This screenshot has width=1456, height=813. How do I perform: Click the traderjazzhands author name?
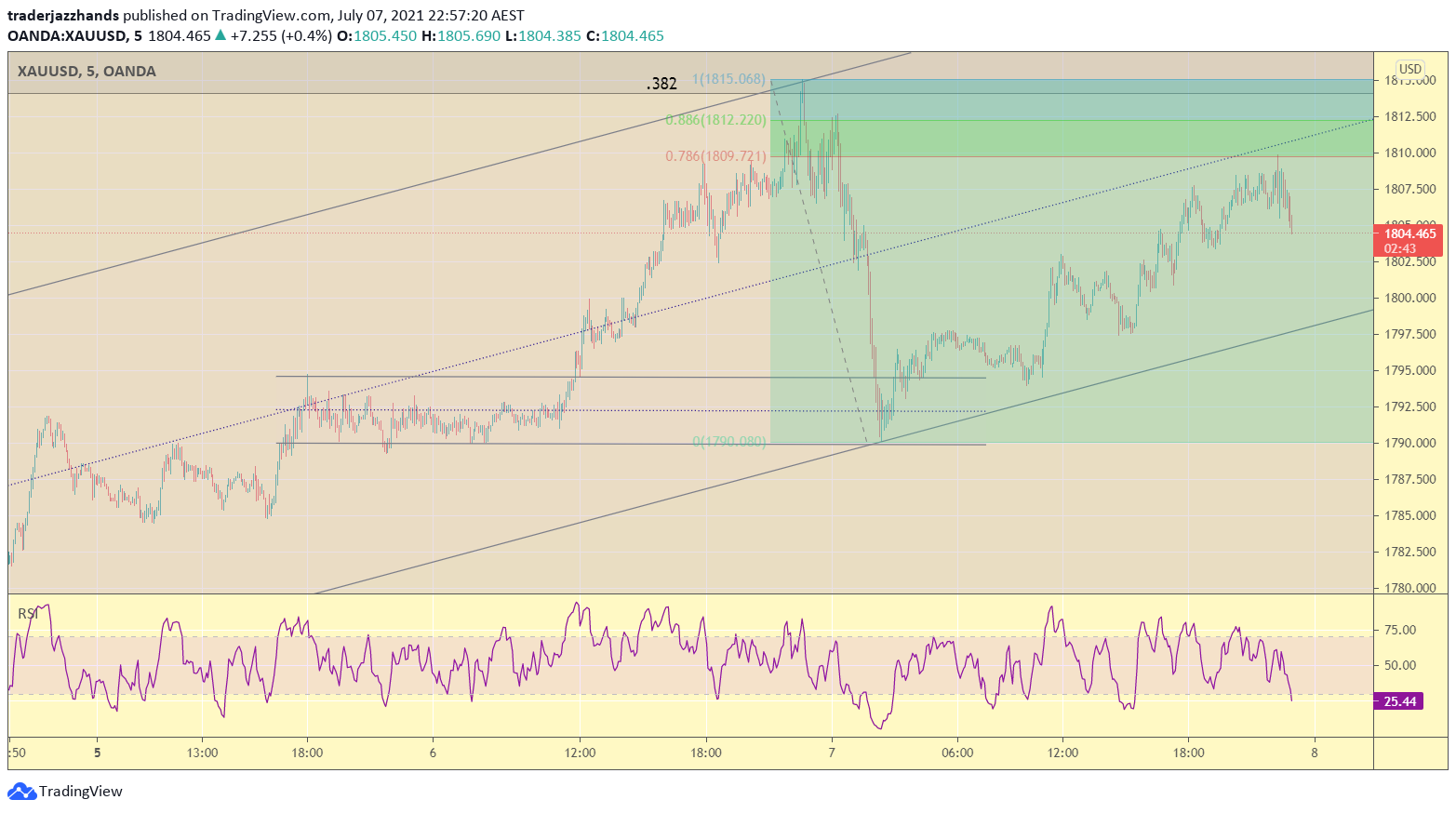click(63, 16)
